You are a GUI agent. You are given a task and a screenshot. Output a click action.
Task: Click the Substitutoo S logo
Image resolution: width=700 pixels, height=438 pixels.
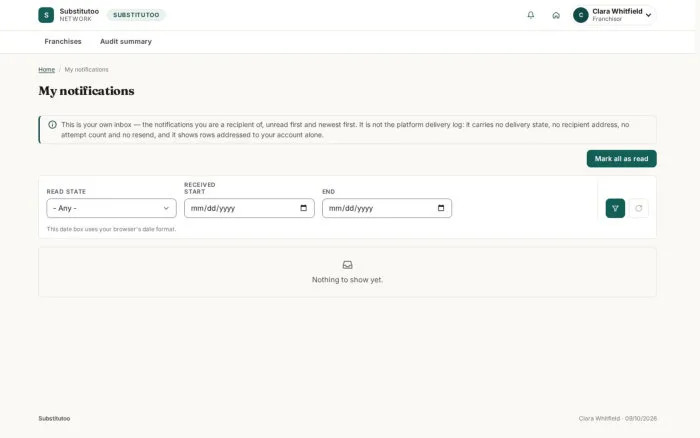pos(46,15)
